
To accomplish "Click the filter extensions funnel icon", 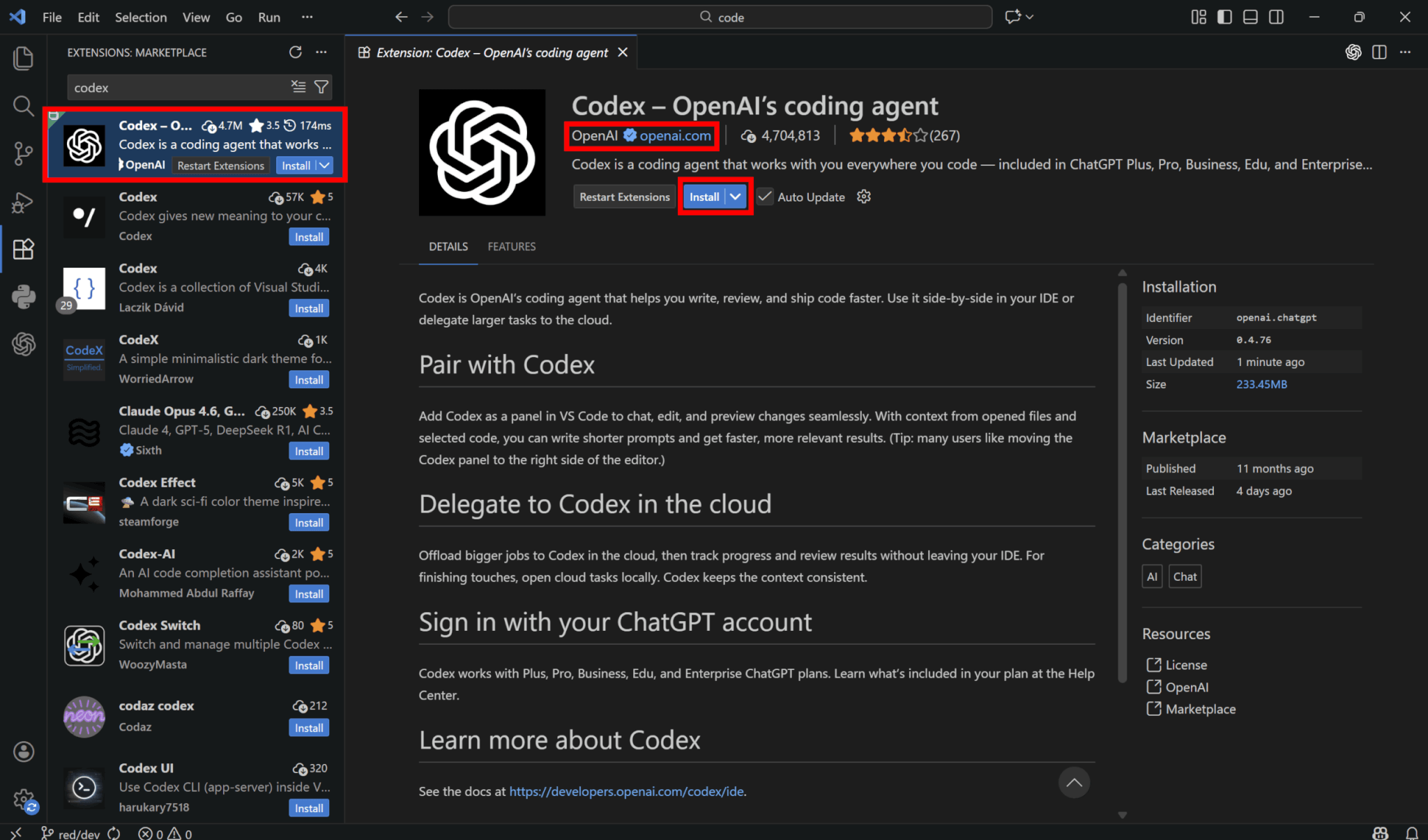I will tap(321, 87).
